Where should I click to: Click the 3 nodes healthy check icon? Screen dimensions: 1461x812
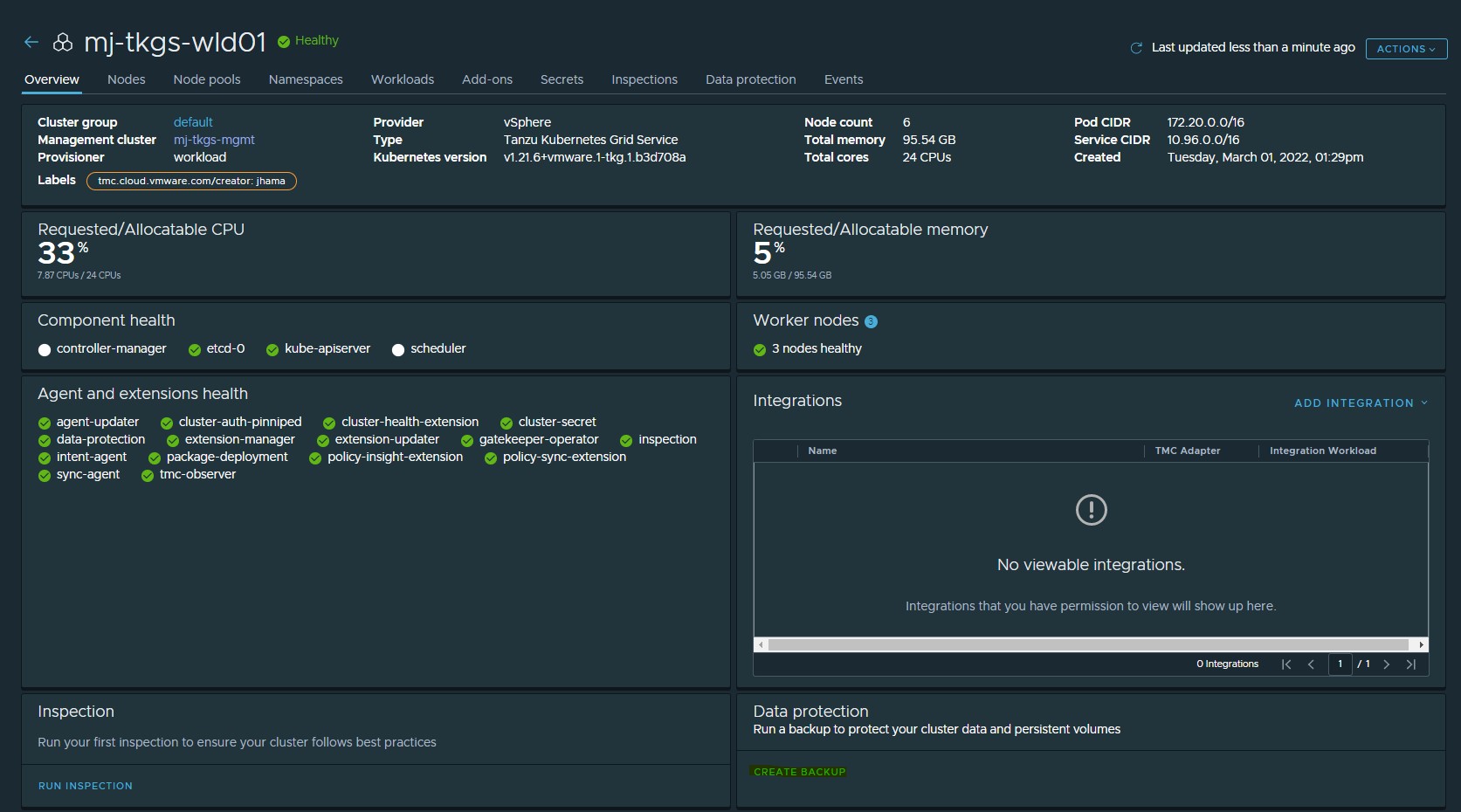760,350
